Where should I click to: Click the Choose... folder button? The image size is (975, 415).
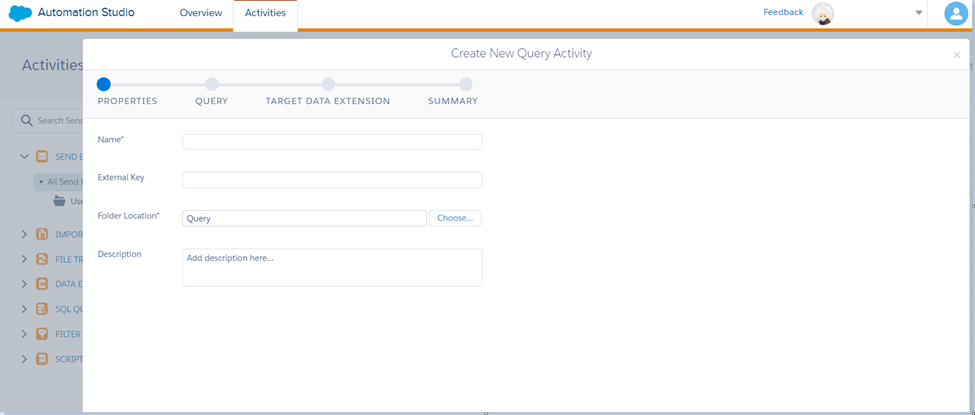point(455,218)
